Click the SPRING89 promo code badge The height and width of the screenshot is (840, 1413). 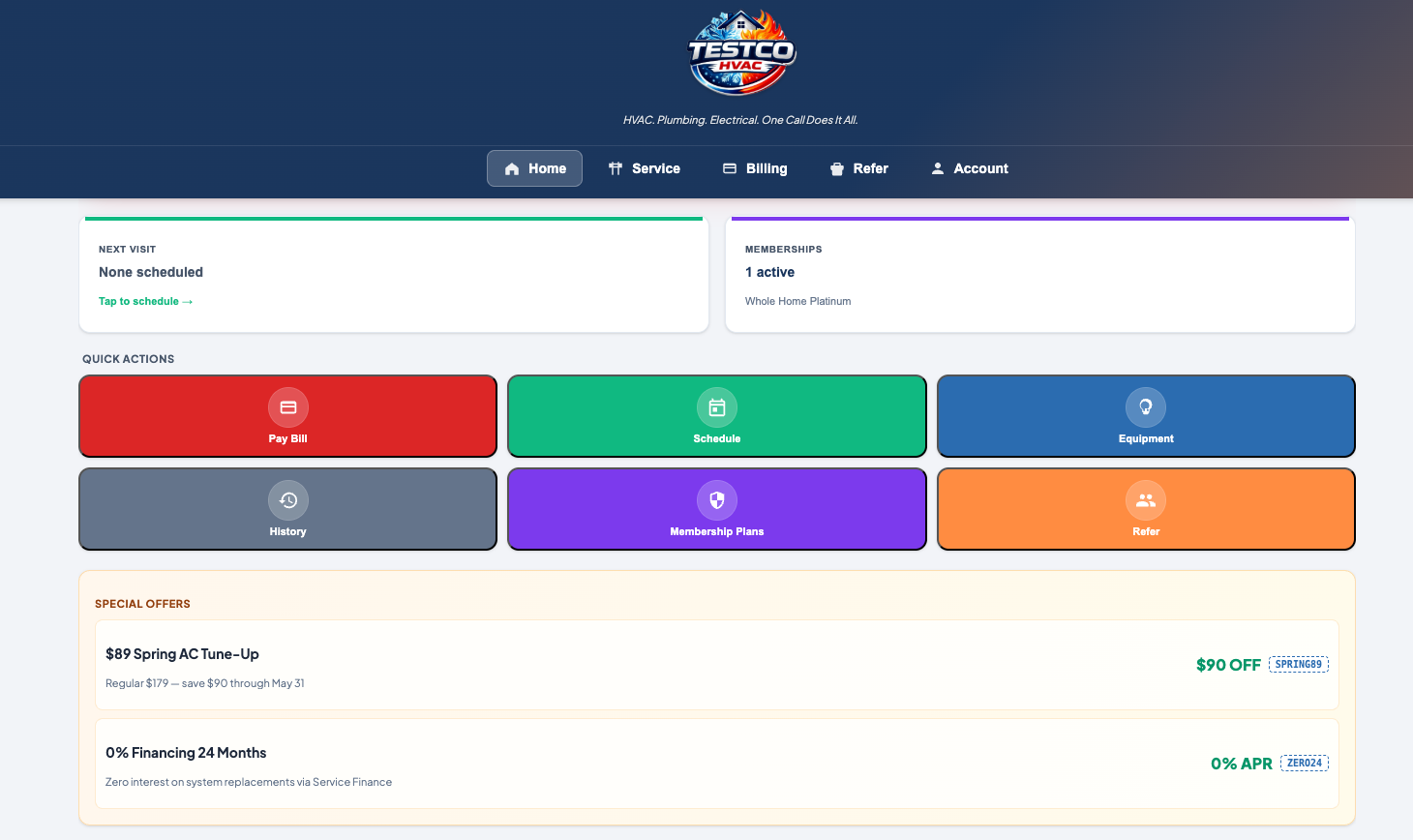[x=1299, y=665]
